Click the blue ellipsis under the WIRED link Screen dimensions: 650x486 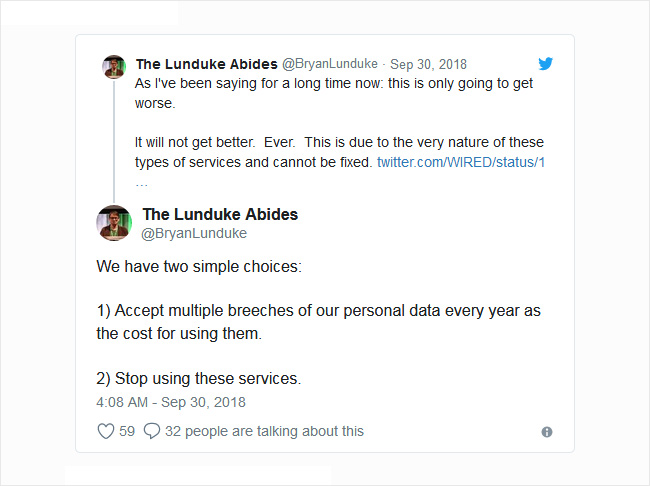pos(141,184)
